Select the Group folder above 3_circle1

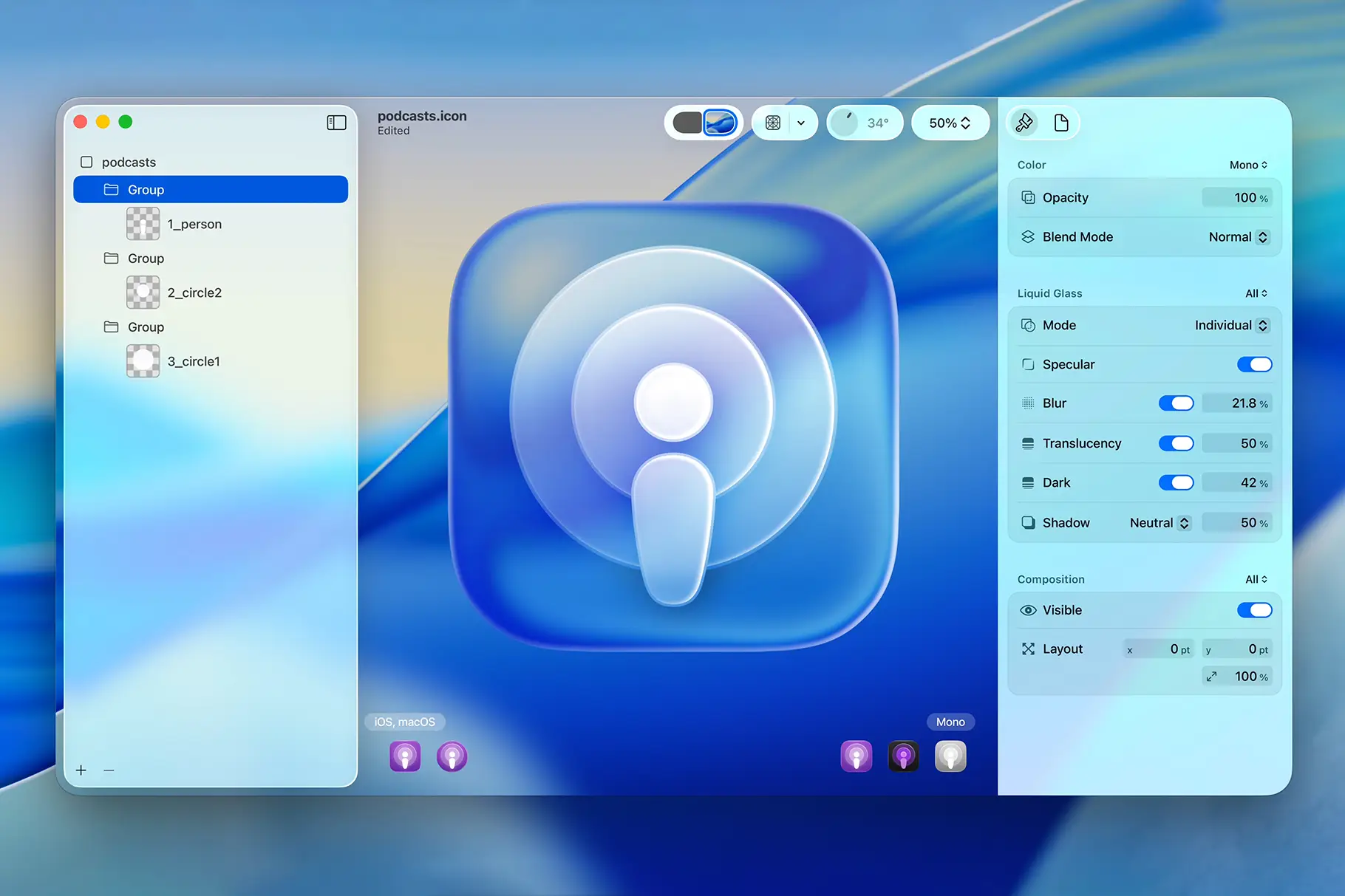(211, 326)
